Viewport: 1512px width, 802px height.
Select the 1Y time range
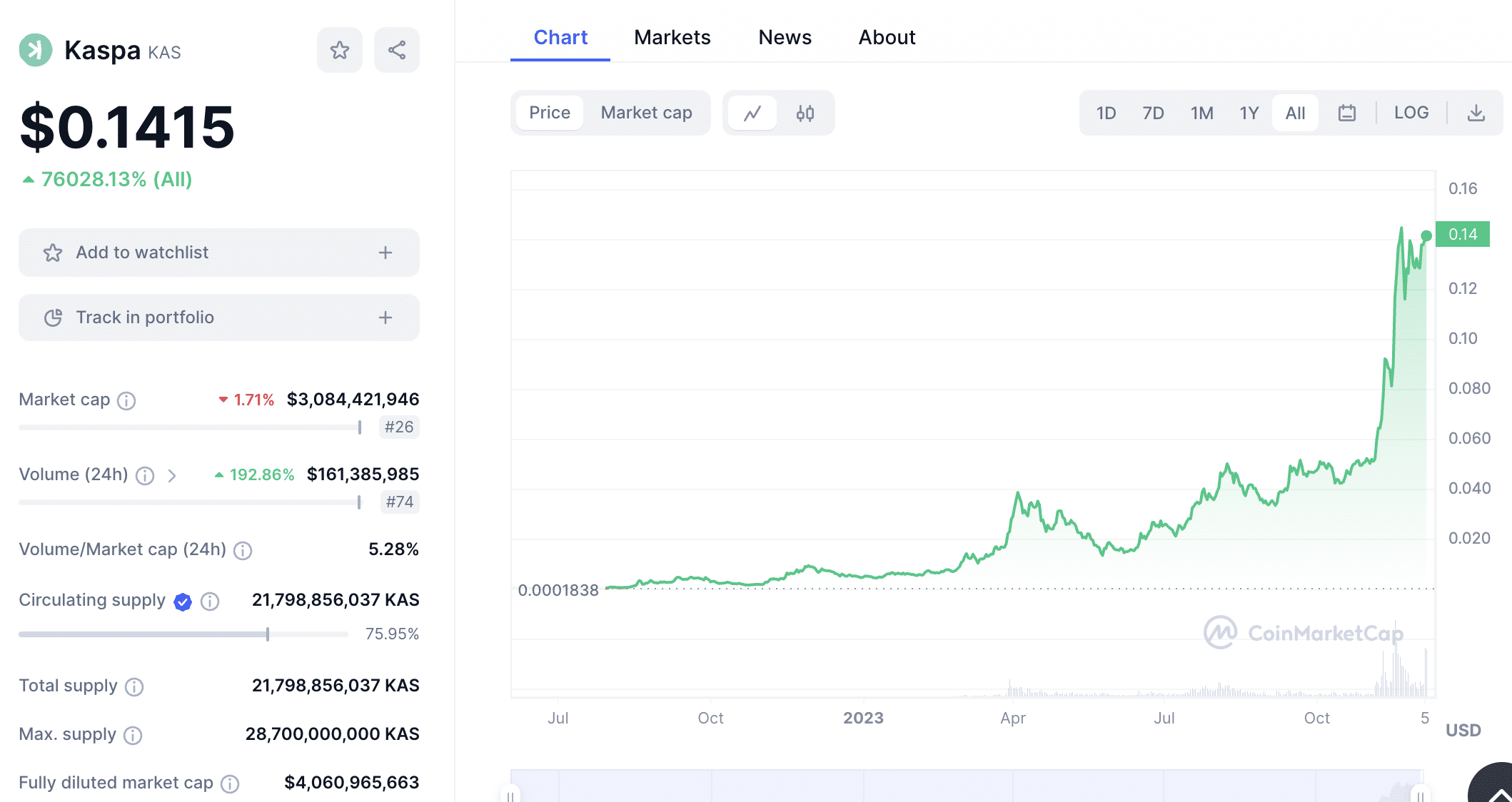(x=1249, y=113)
